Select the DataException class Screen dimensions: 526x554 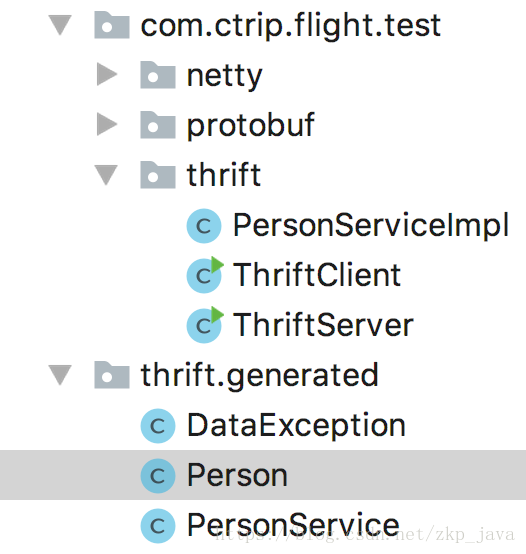tap(296, 425)
